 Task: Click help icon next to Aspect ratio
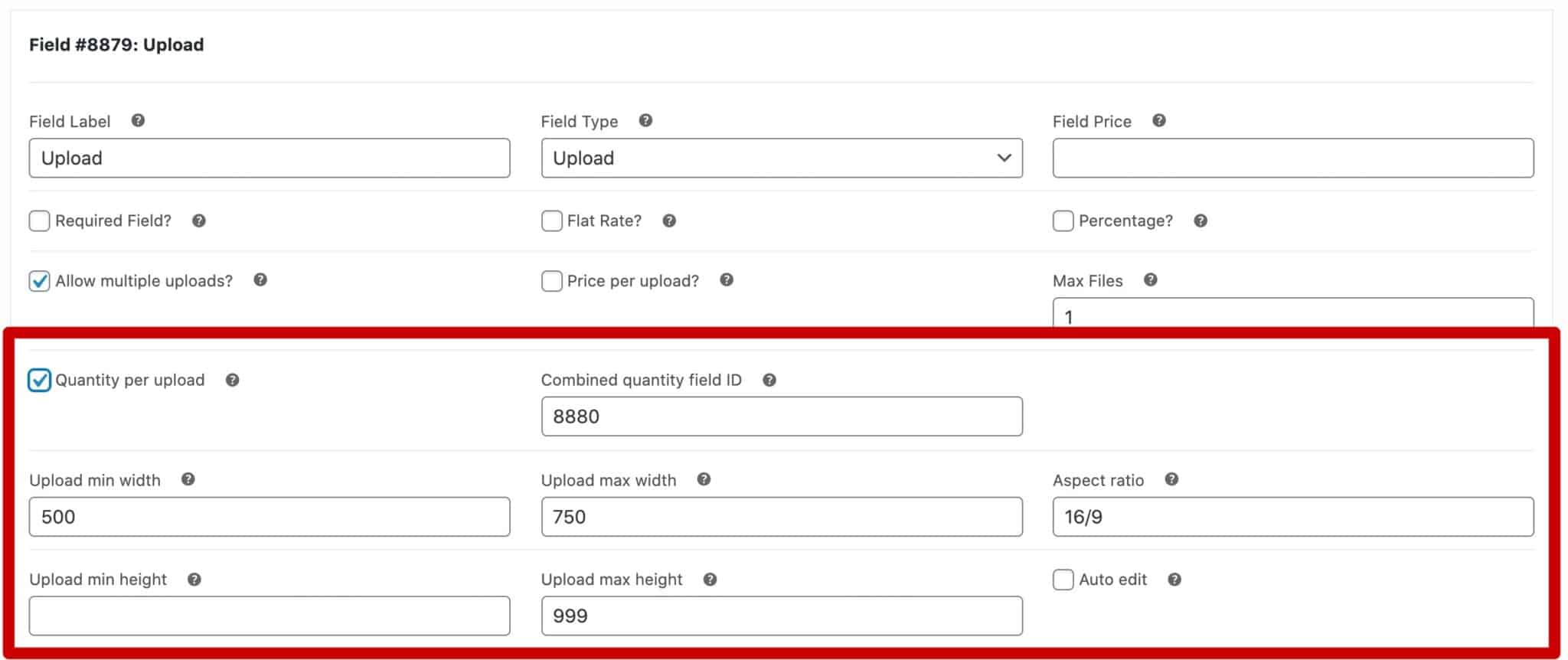click(1171, 479)
